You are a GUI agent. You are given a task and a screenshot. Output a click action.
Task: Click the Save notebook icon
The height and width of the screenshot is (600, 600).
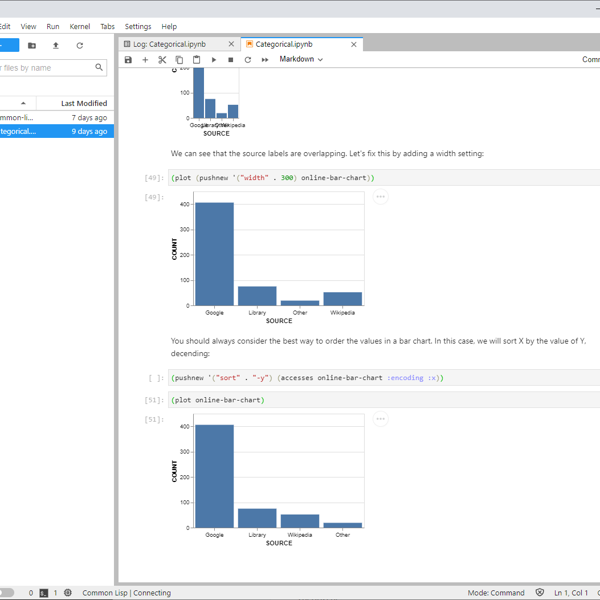(x=128, y=60)
